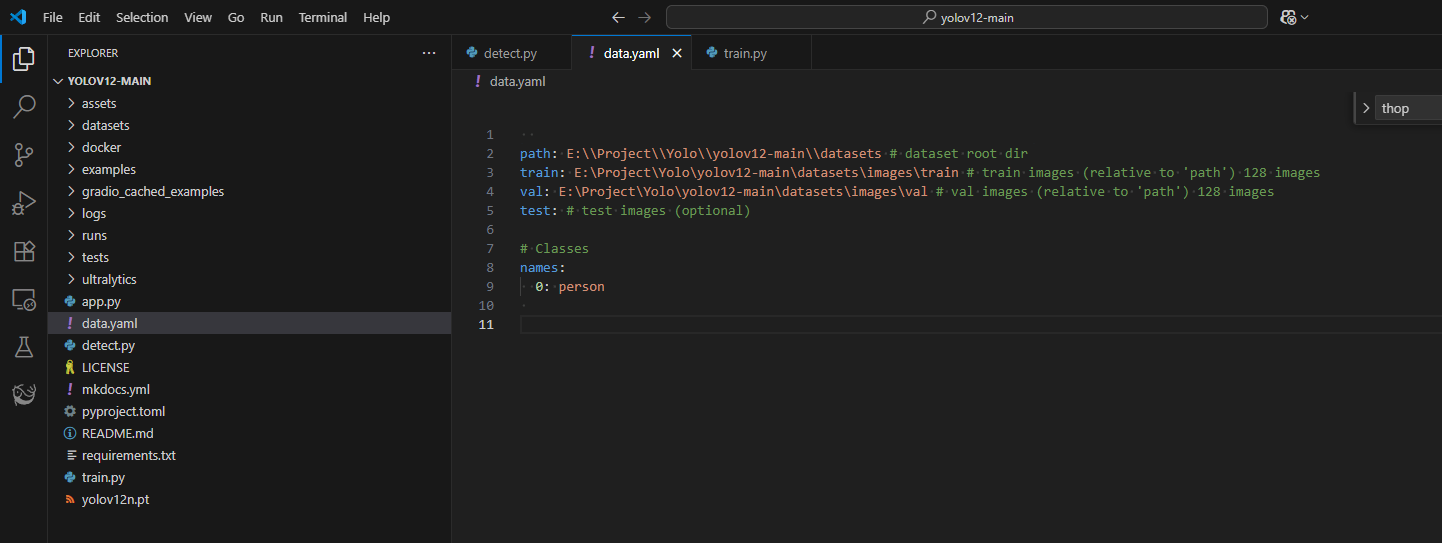The width and height of the screenshot is (1442, 543).
Task: Expand the tests folder
Action: (71, 257)
